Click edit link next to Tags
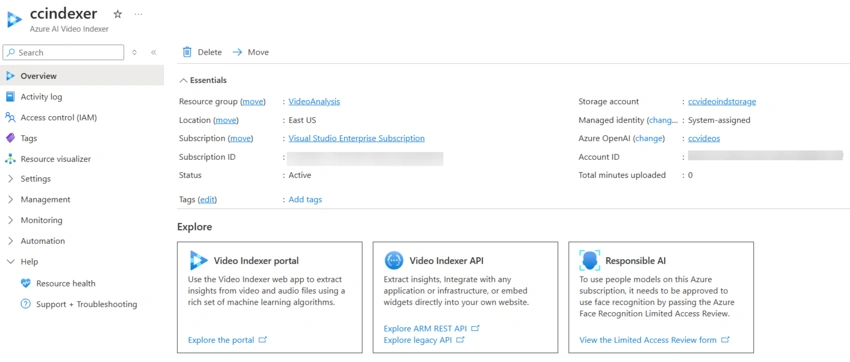This screenshot has height=362, width=850. click(x=208, y=199)
